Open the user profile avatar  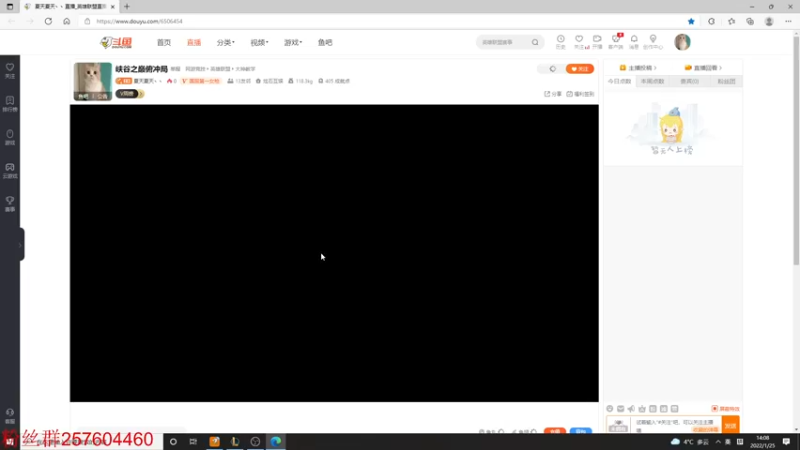pos(682,42)
